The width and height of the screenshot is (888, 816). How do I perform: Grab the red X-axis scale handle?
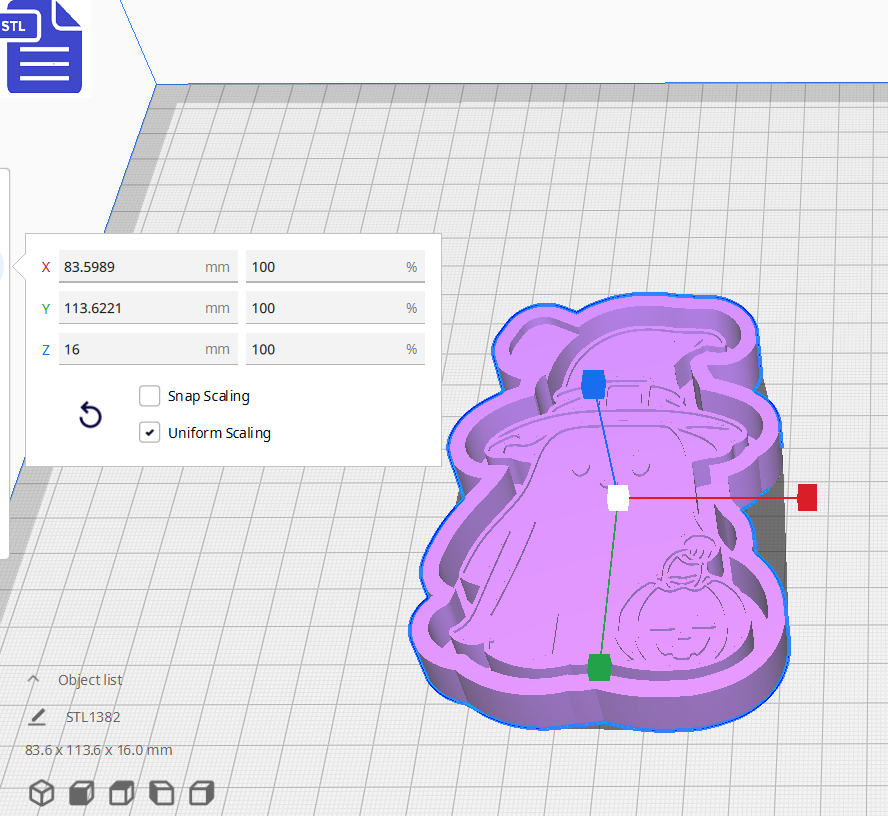(x=806, y=497)
